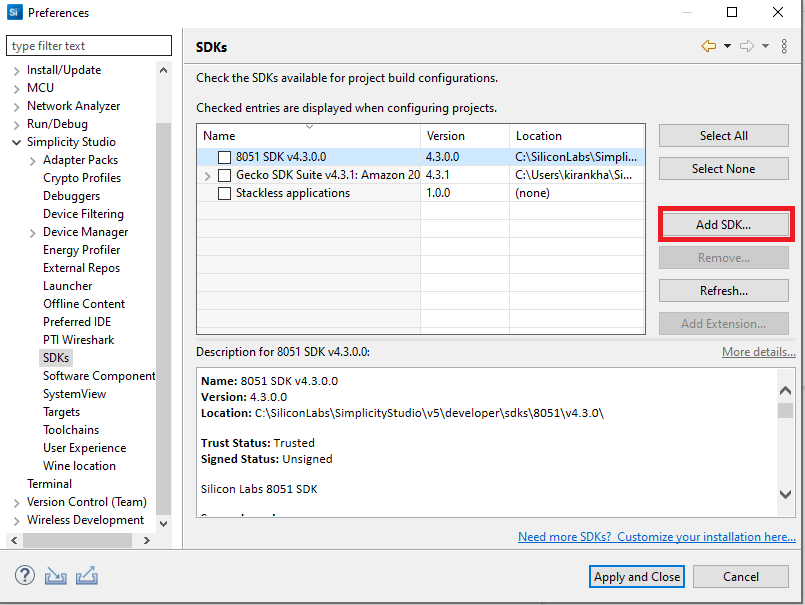This screenshot has height=605, width=805.
Task: Check the Stackless applications checkbox
Action: pos(224,193)
